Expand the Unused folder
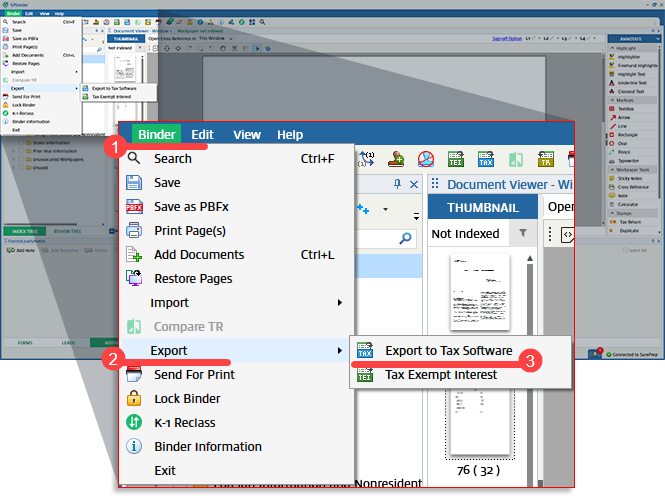 (x=14, y=168)
